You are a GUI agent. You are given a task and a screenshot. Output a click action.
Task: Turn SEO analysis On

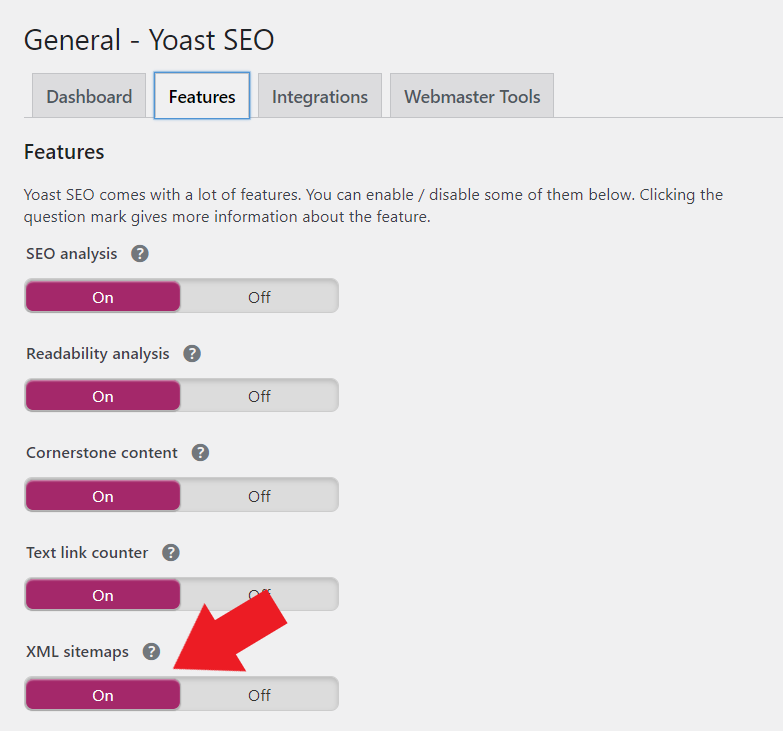click(x=103, y=297)
